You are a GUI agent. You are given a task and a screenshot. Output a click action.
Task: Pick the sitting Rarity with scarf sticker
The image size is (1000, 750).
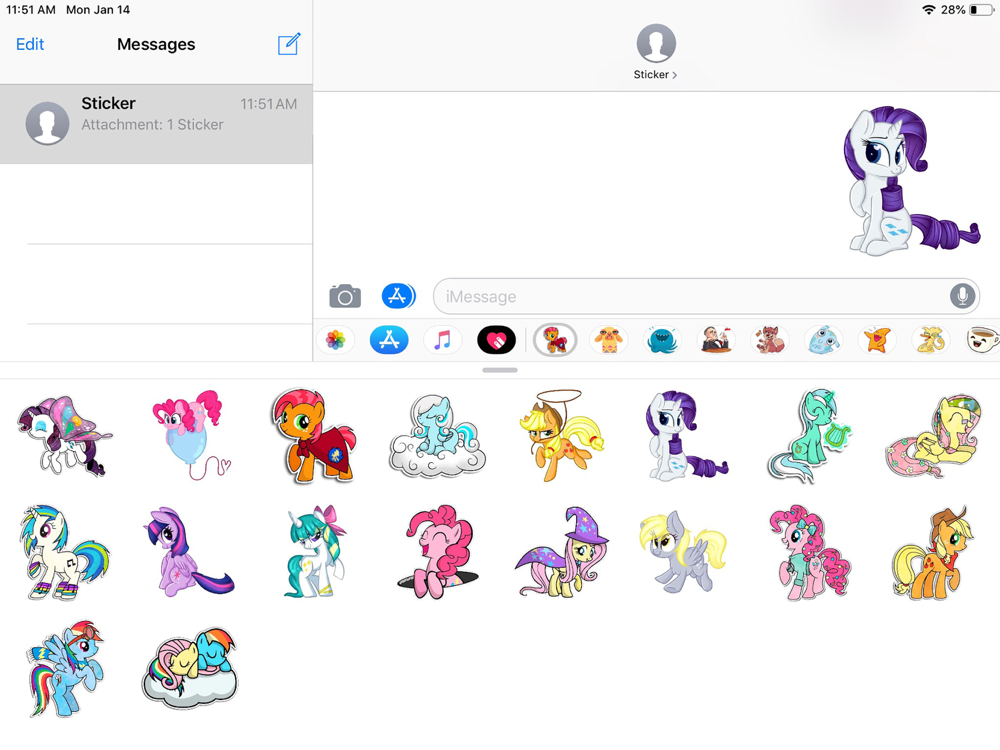[686, 435]
